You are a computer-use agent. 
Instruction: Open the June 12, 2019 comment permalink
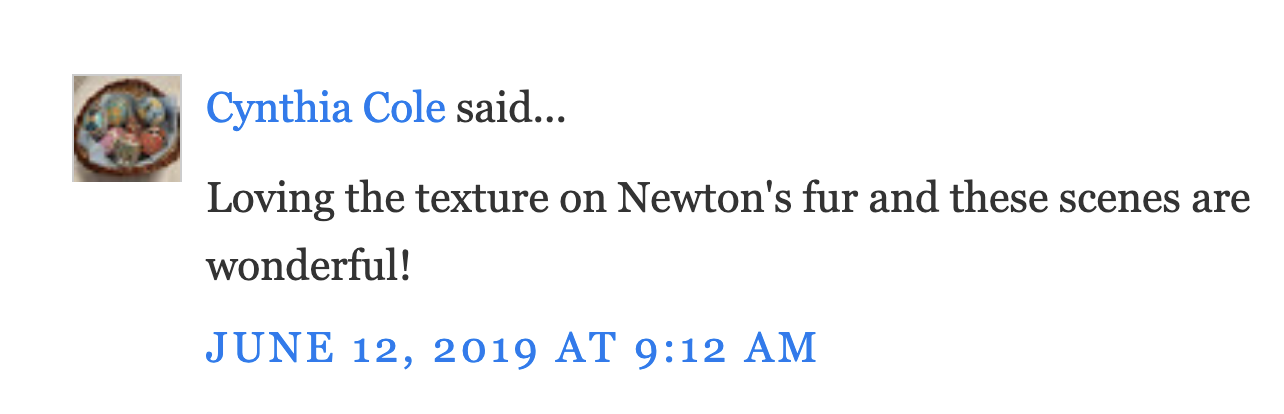point(511,347)
